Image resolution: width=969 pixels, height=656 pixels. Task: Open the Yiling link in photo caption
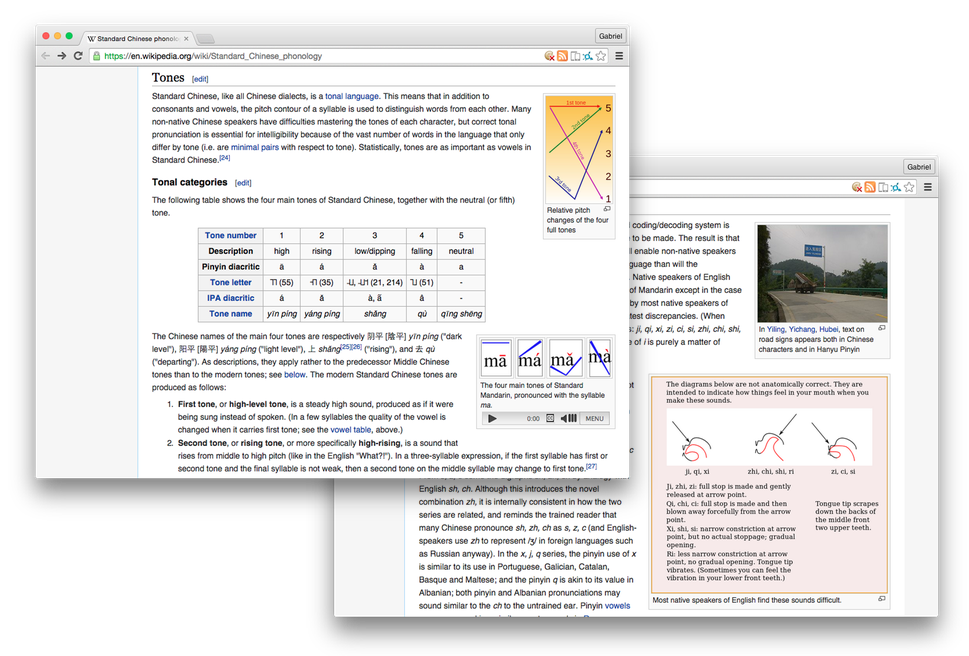click(776, 329)
